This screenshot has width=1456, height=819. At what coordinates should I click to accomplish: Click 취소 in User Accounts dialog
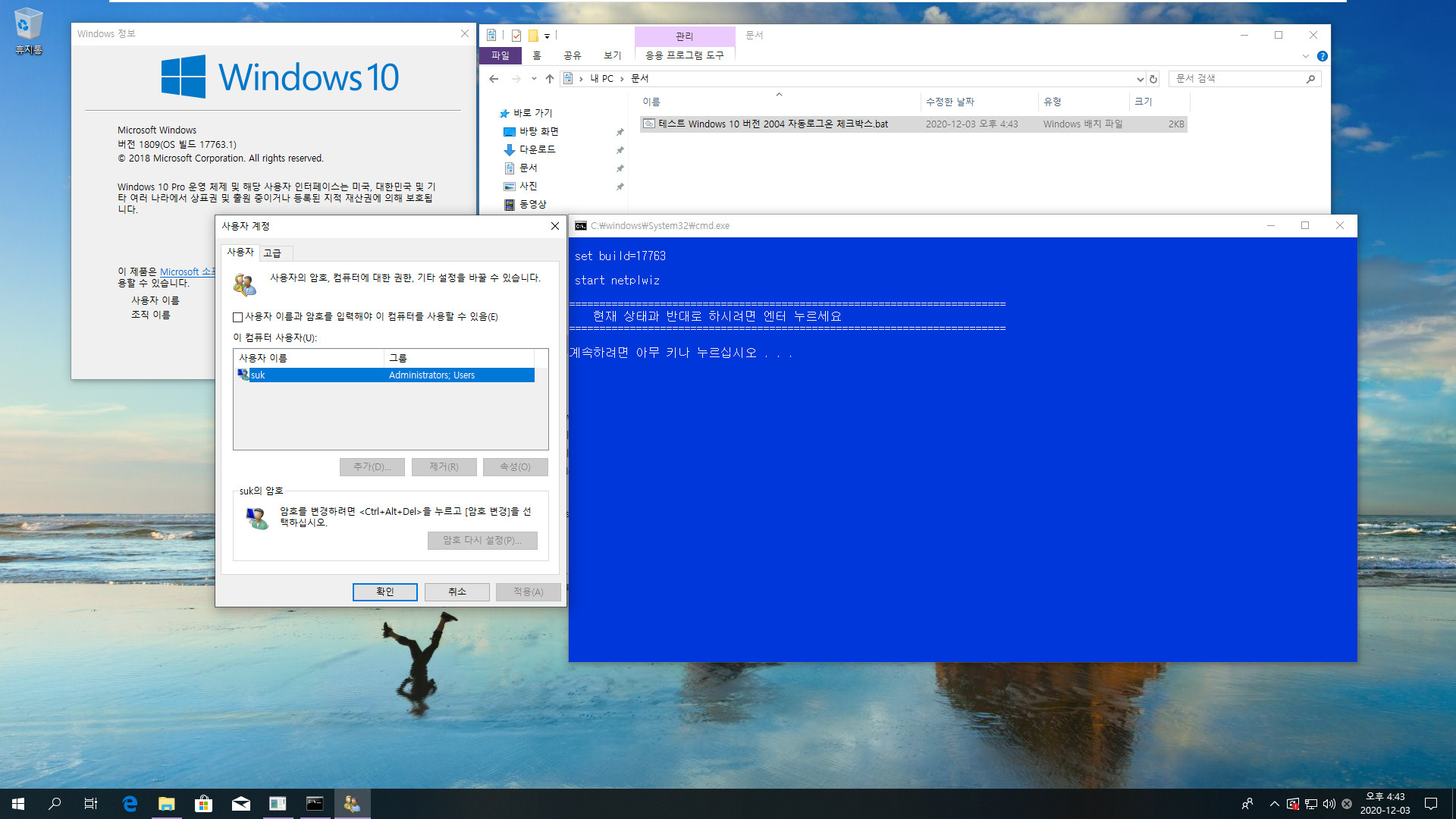457,592
